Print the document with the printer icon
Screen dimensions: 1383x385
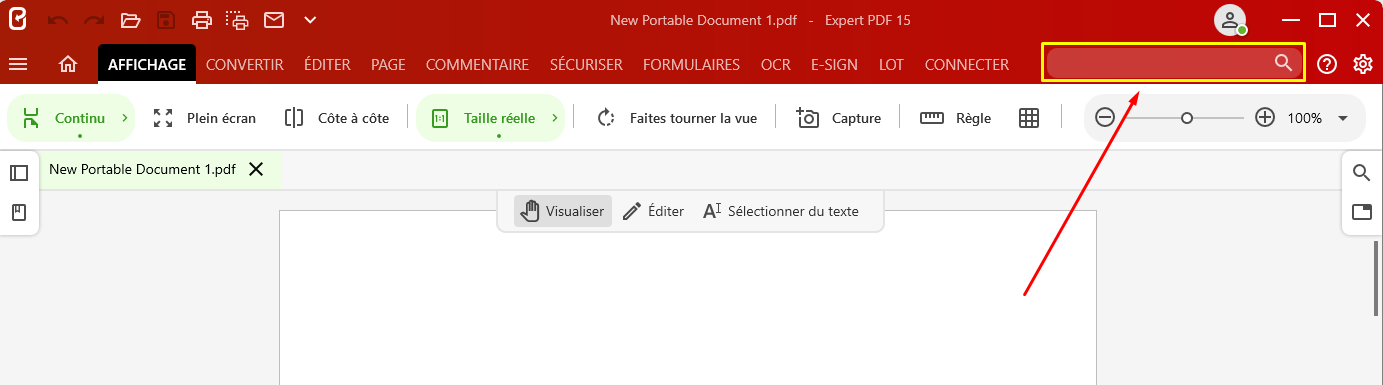coord(202,20)
